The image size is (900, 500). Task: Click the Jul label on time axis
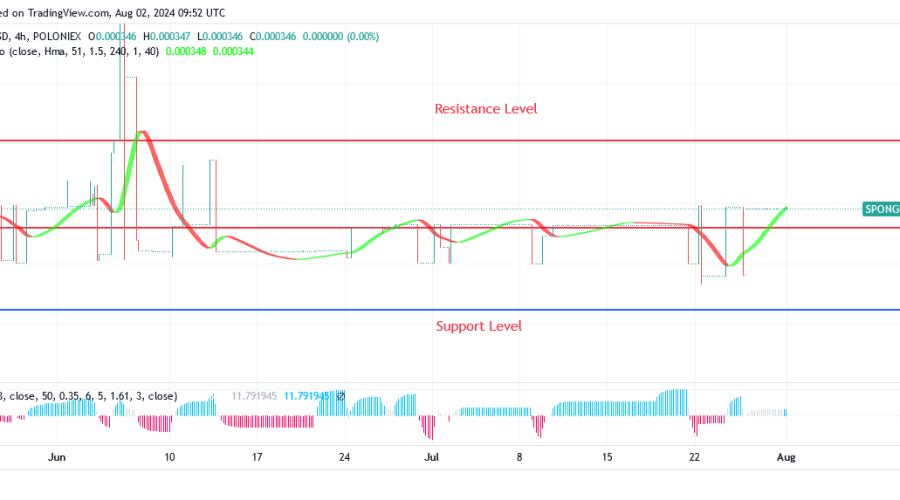point(431,457)
